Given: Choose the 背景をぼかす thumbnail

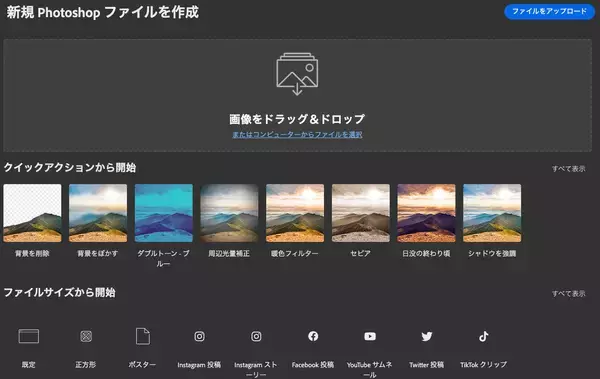Looking at the screenshot, I should point(98,213).
